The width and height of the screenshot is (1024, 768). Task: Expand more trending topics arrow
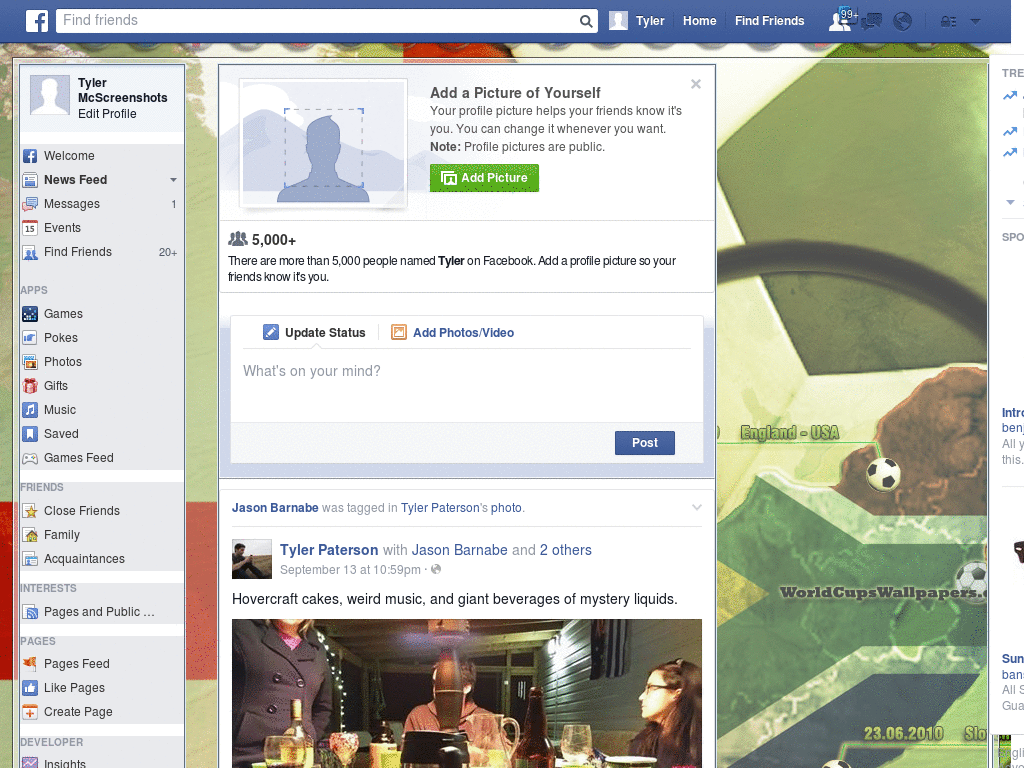1010,202
